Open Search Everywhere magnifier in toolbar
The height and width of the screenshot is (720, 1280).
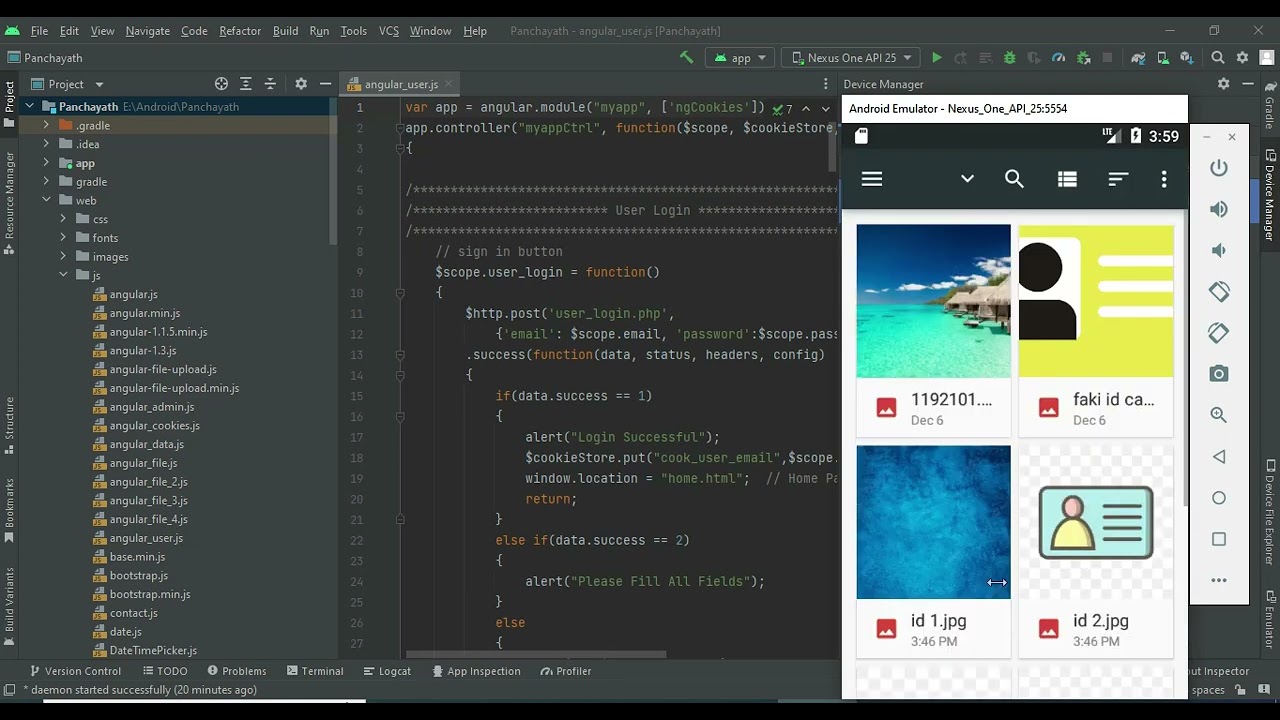1218,58
